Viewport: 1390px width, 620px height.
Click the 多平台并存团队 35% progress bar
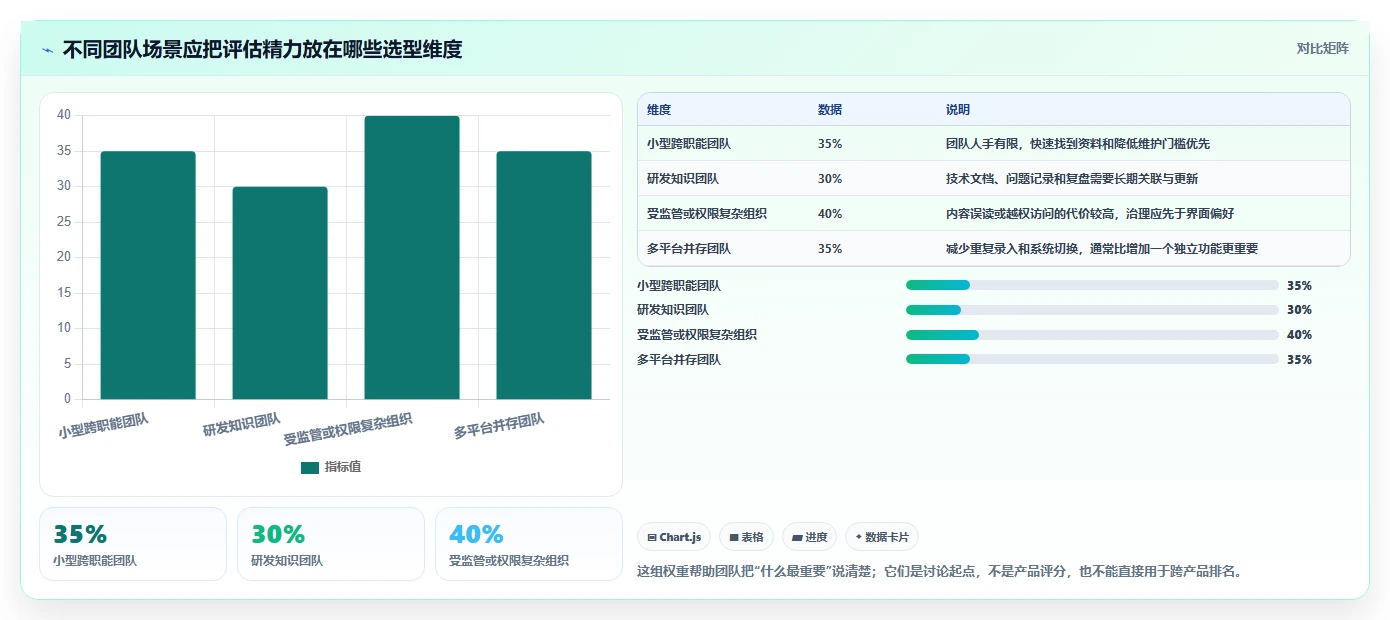click(x=1092, y=359)
